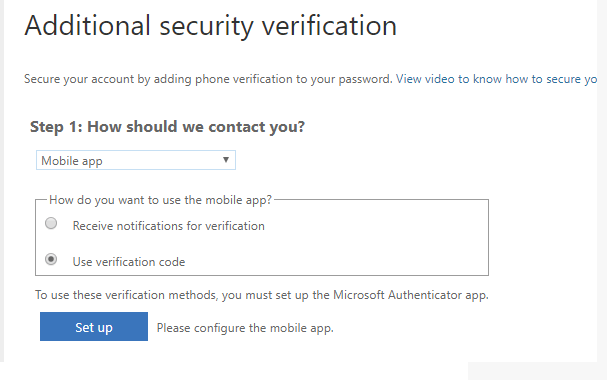608x380 pixels.
Task: Click the dropdown arrow beside Mobile app
Action: coord(226,160)
